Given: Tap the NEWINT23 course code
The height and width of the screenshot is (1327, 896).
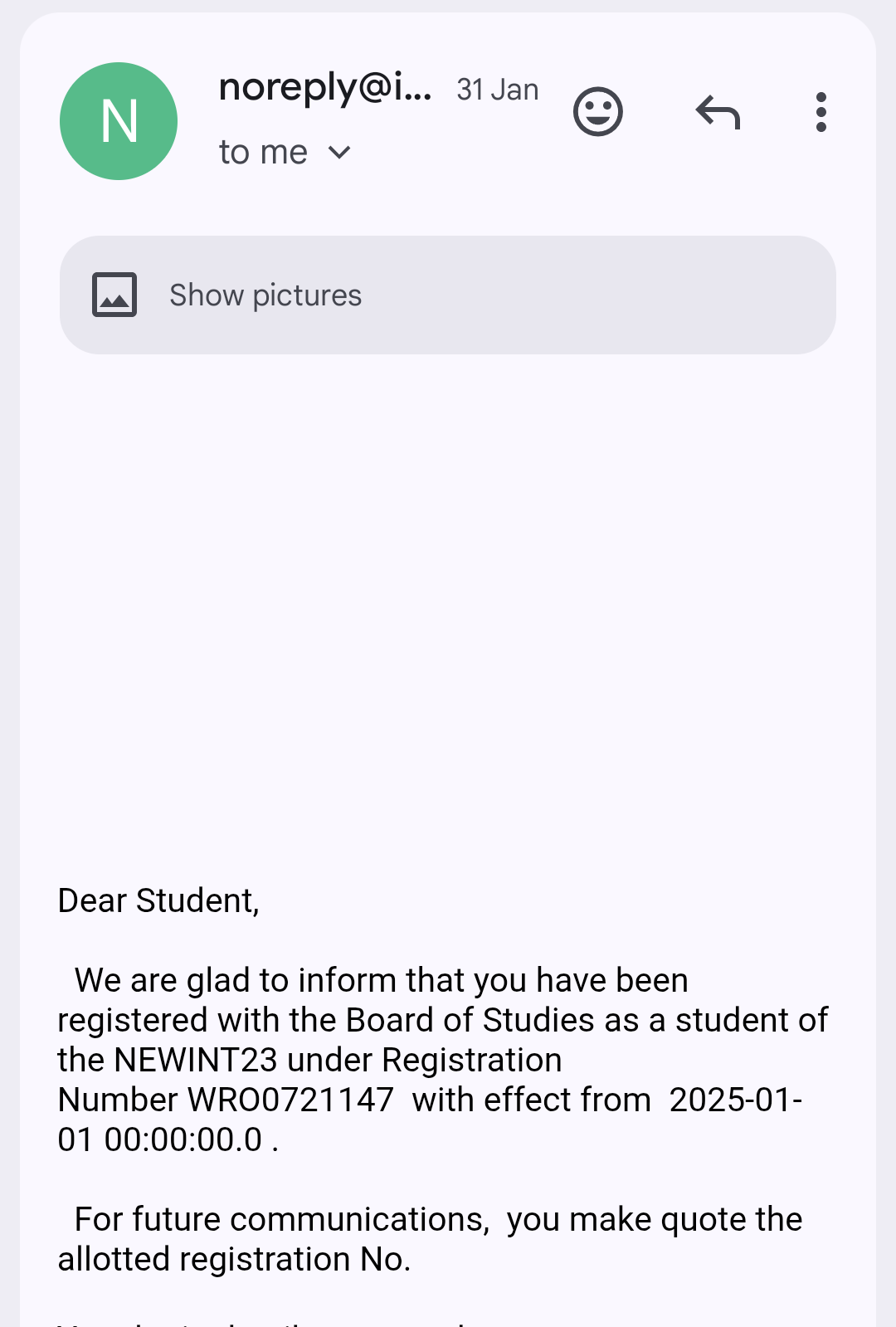Looking at the screenshot, I should (x=196, y=1060).
